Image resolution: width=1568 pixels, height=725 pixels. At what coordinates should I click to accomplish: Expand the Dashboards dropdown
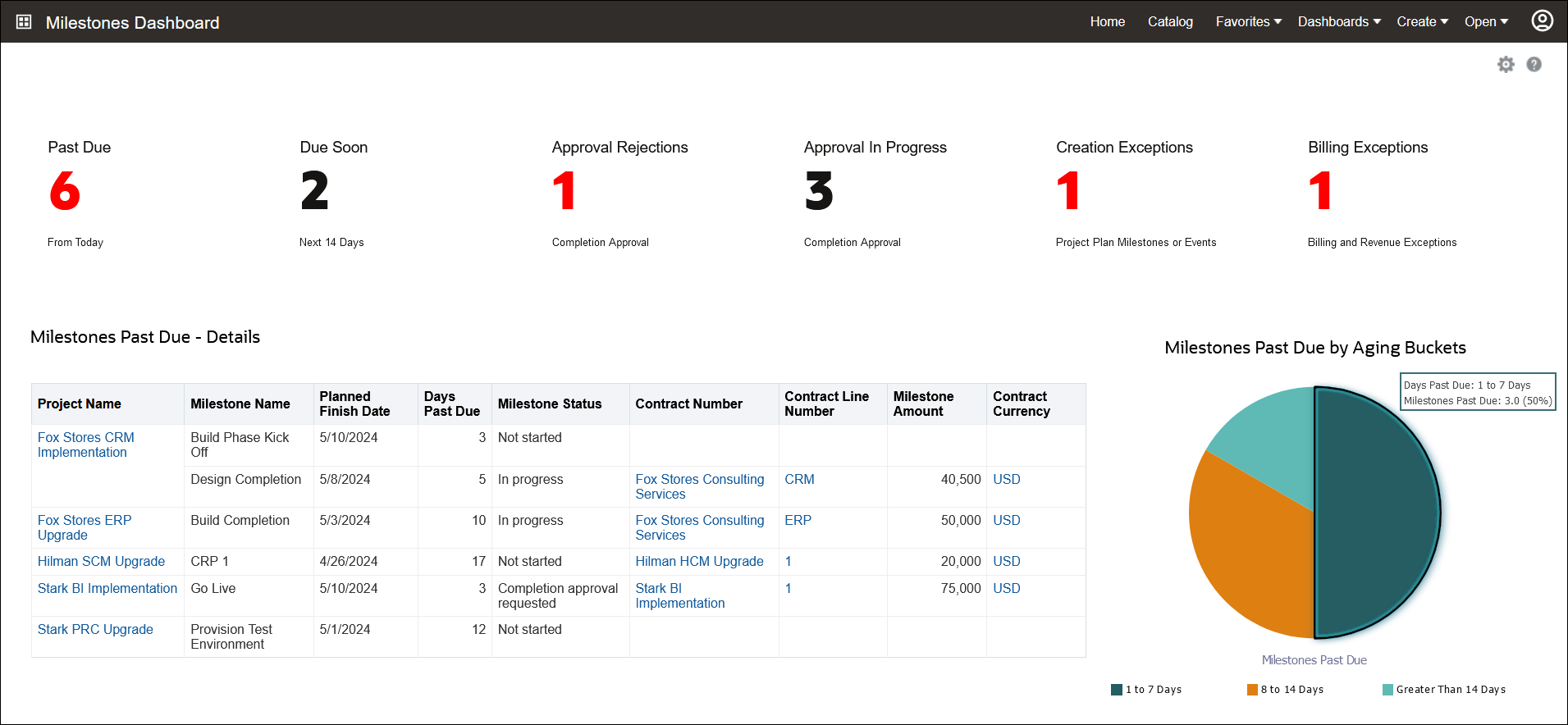point(1339,22)
